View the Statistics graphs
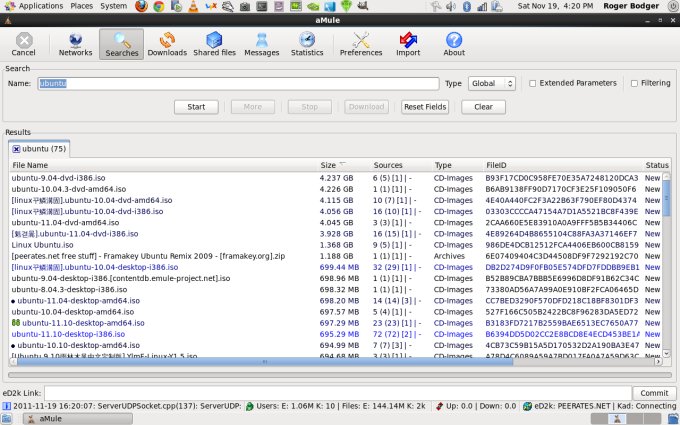Image resolution: width=680 pixels, height=425 pixels. point(307,41)
